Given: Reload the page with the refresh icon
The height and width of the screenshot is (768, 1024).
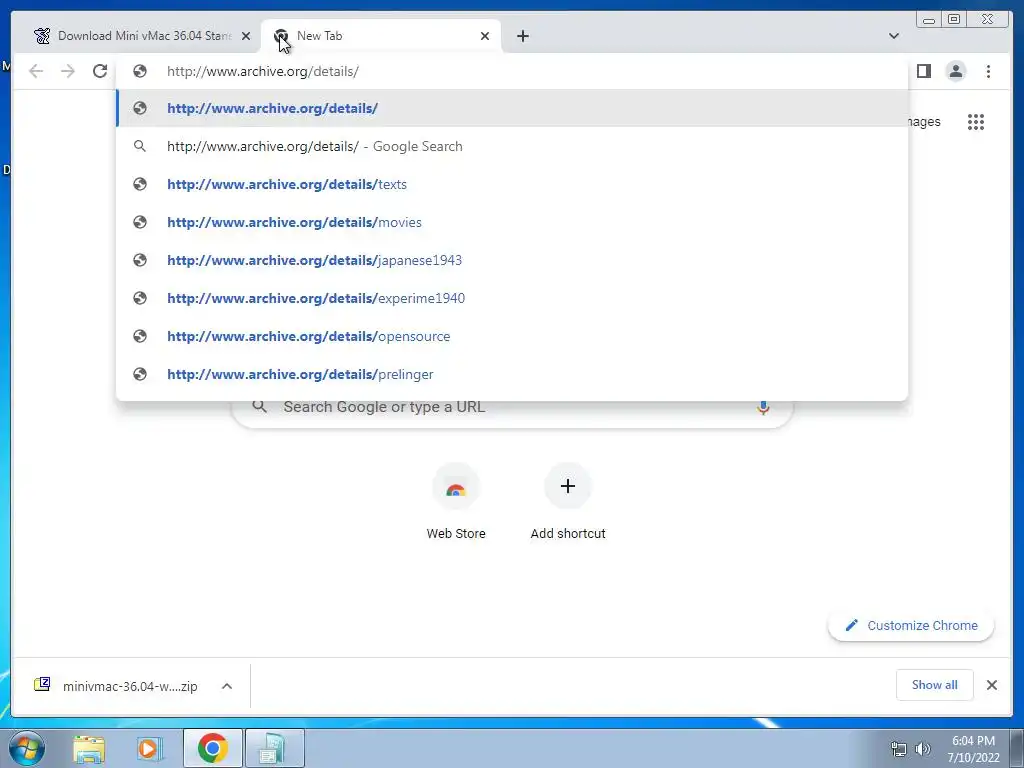Looking at the screenshot, I should click(x=100, y=71).
